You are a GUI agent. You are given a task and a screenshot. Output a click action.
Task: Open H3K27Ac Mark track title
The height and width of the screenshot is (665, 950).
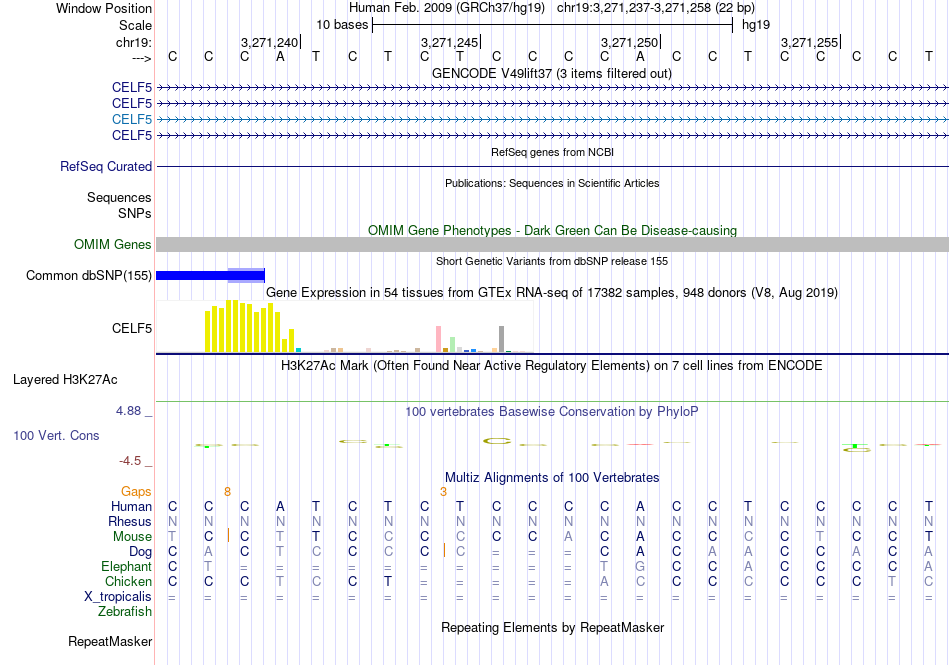[x=552, y=366]
